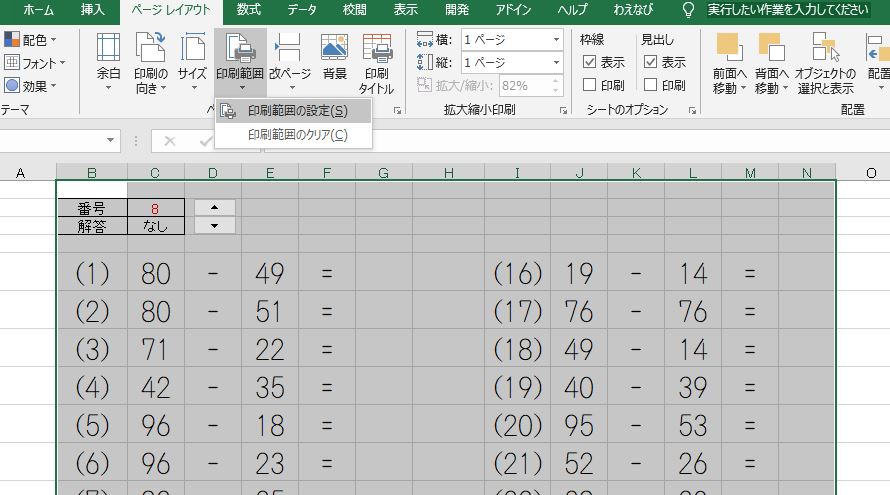Toggle 枠線 表示 gridlines view checkbox
Image resolution: width=890 pixels, height=495 pixels.
point(590,62)
